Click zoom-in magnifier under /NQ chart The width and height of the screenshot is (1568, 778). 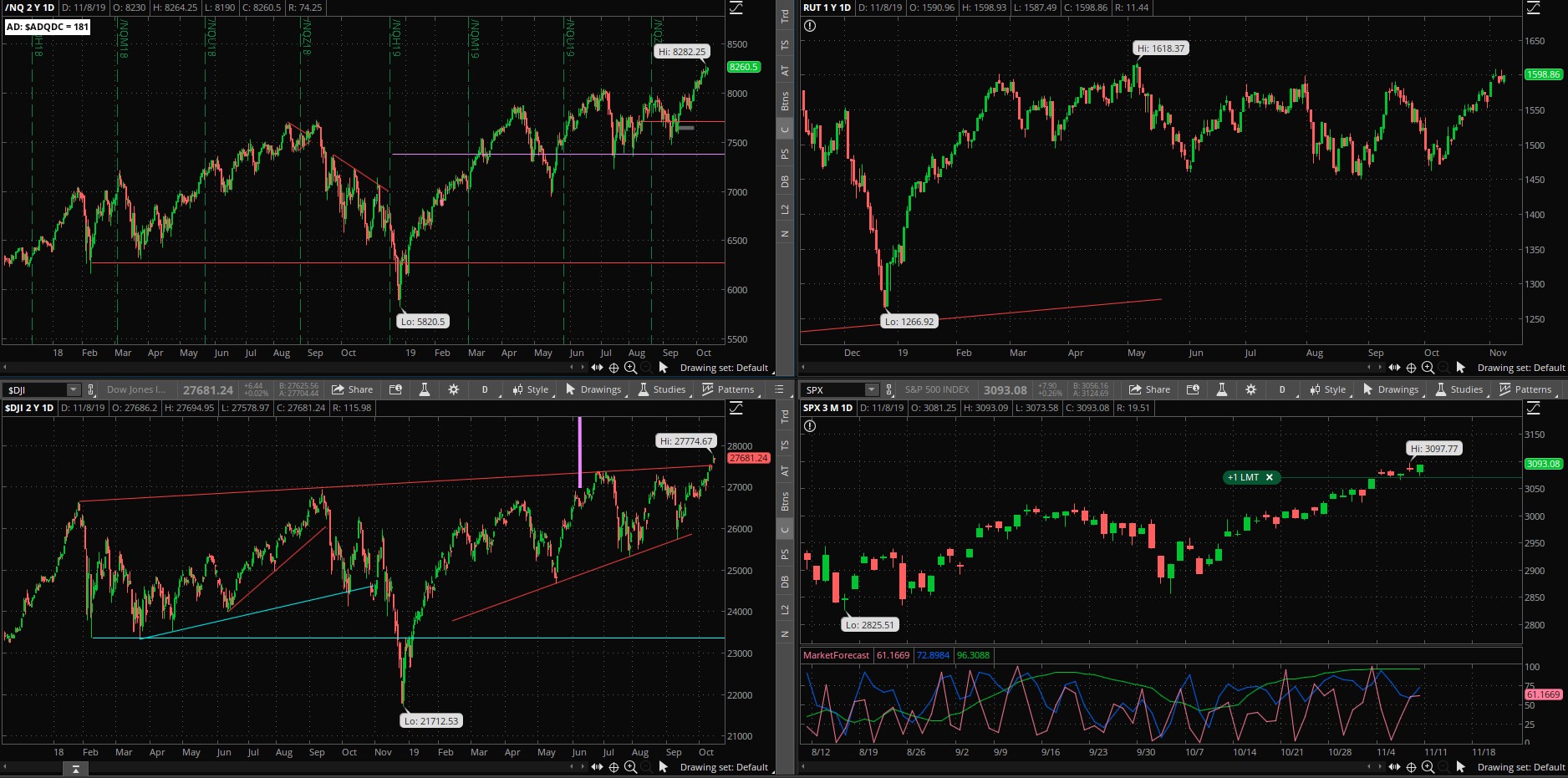[x=631, y=368]
